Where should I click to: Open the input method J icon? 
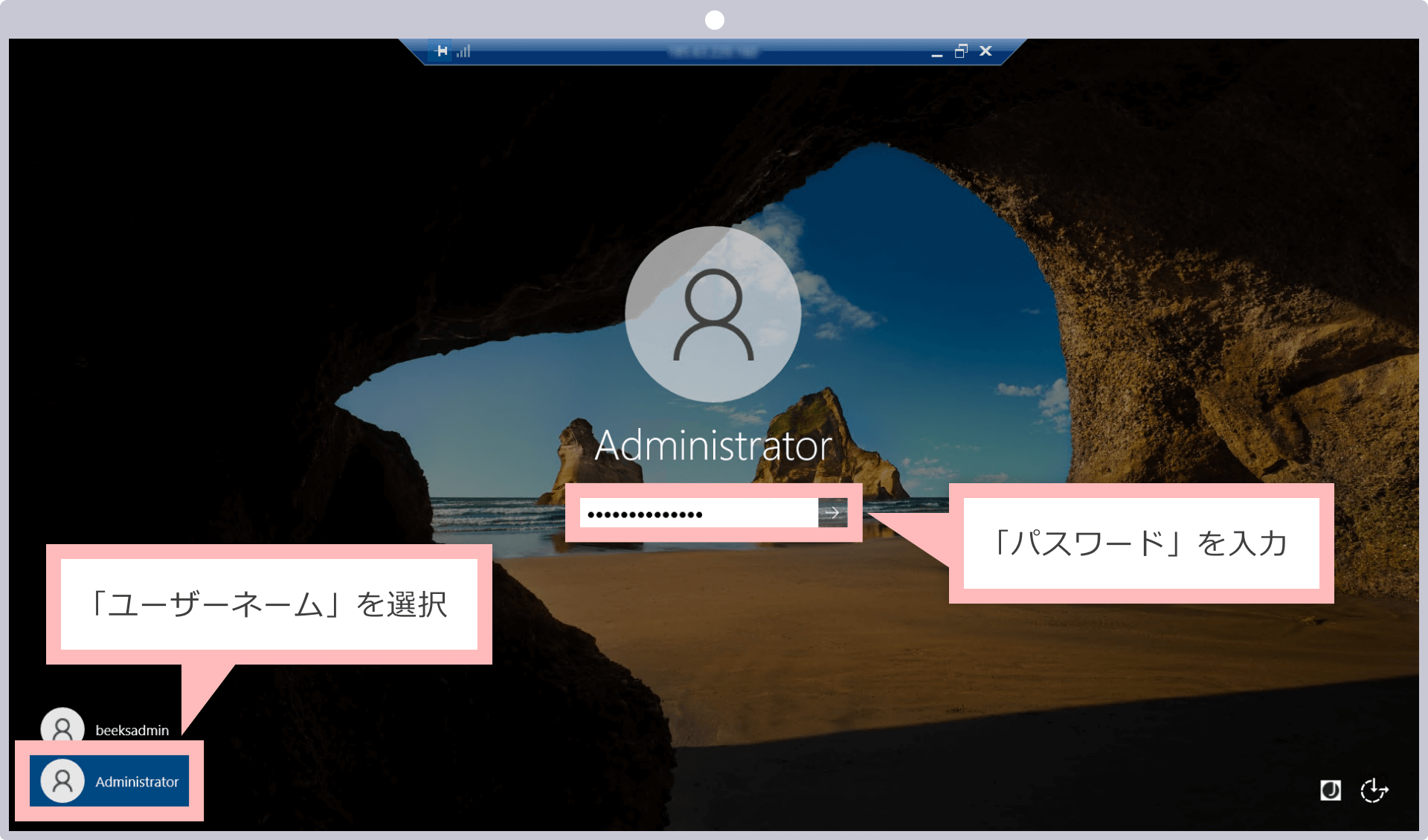1331,790
